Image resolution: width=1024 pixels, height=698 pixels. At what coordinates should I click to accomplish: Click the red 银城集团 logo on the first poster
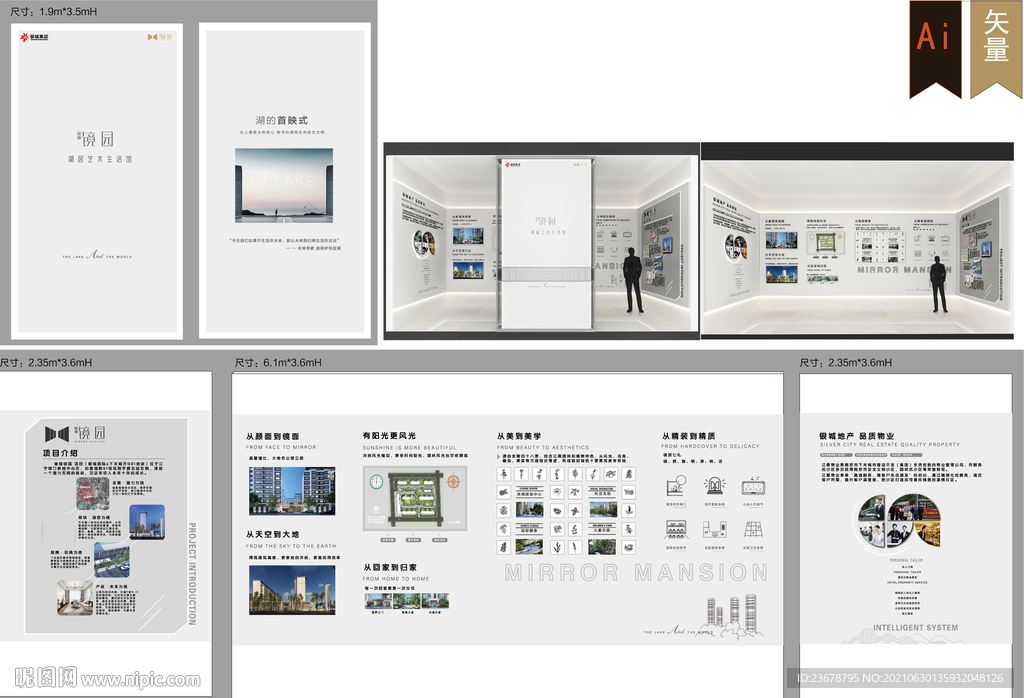coord(34,37)
